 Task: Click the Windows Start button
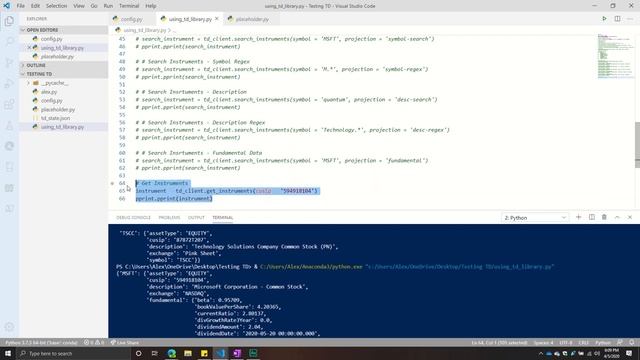pyautogui.click(x=8, y=353)
